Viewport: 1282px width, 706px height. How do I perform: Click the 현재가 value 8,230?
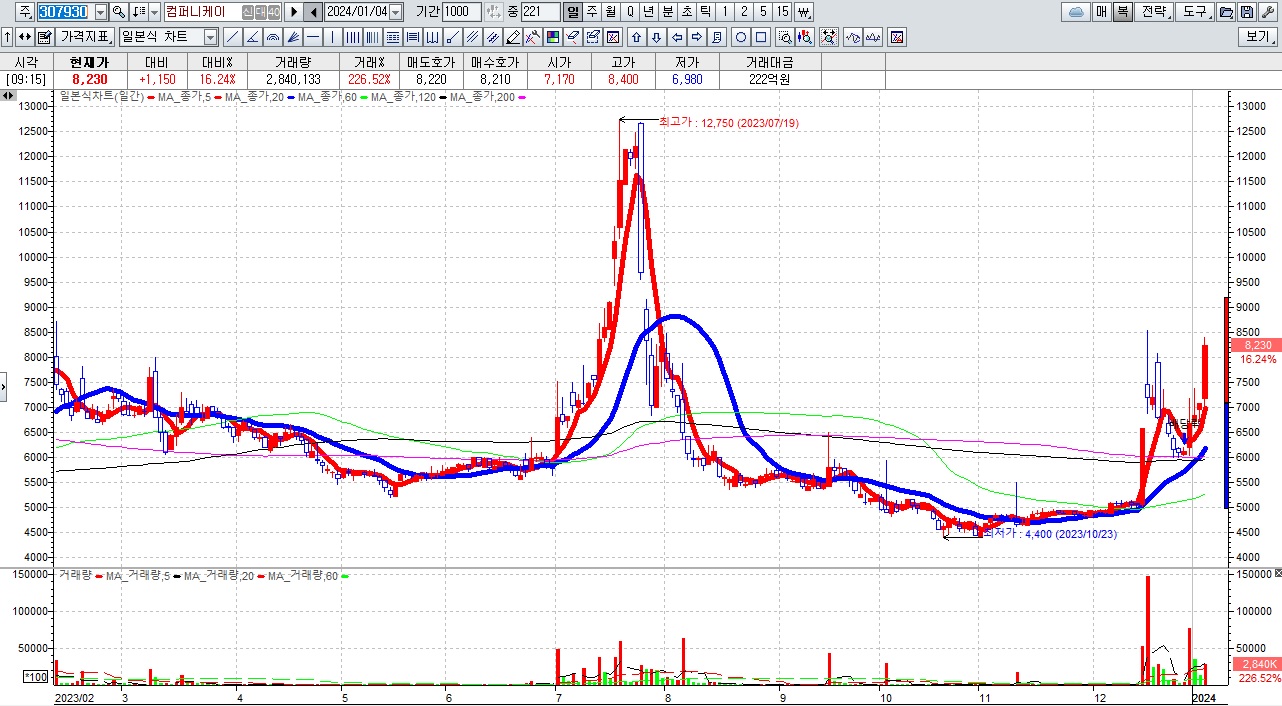tap(88, 79)
